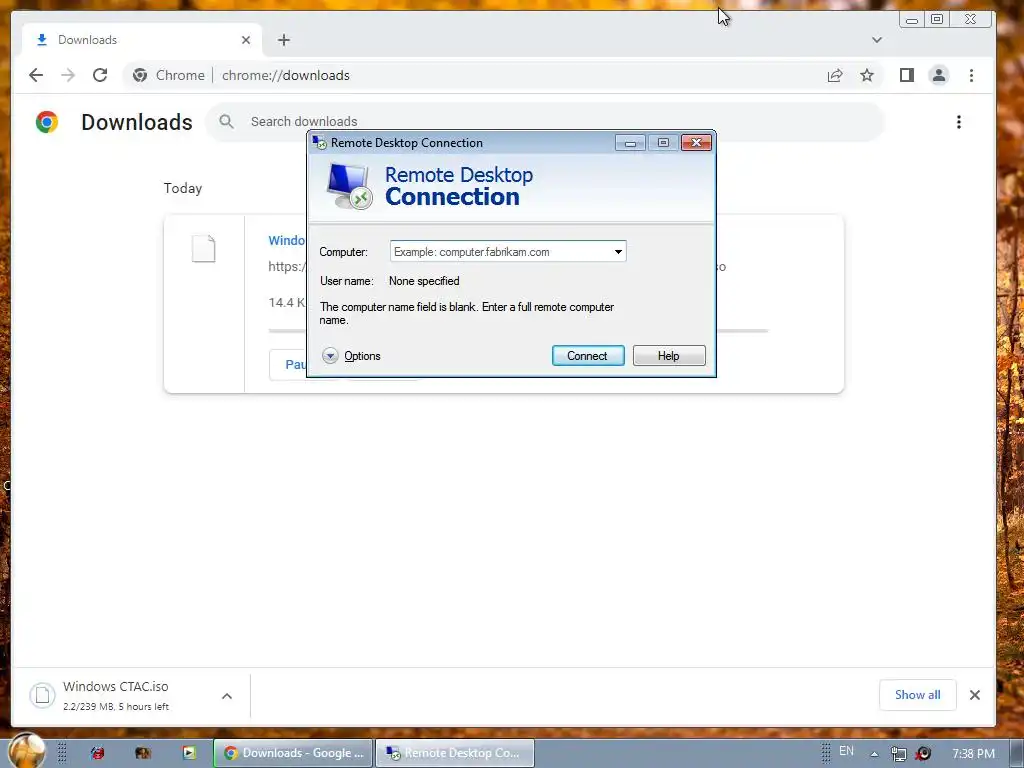This screenshot has height=768, width=1024.
Task: Minimize the Remote Desktop Connection window
Action: tap(630, 143)
